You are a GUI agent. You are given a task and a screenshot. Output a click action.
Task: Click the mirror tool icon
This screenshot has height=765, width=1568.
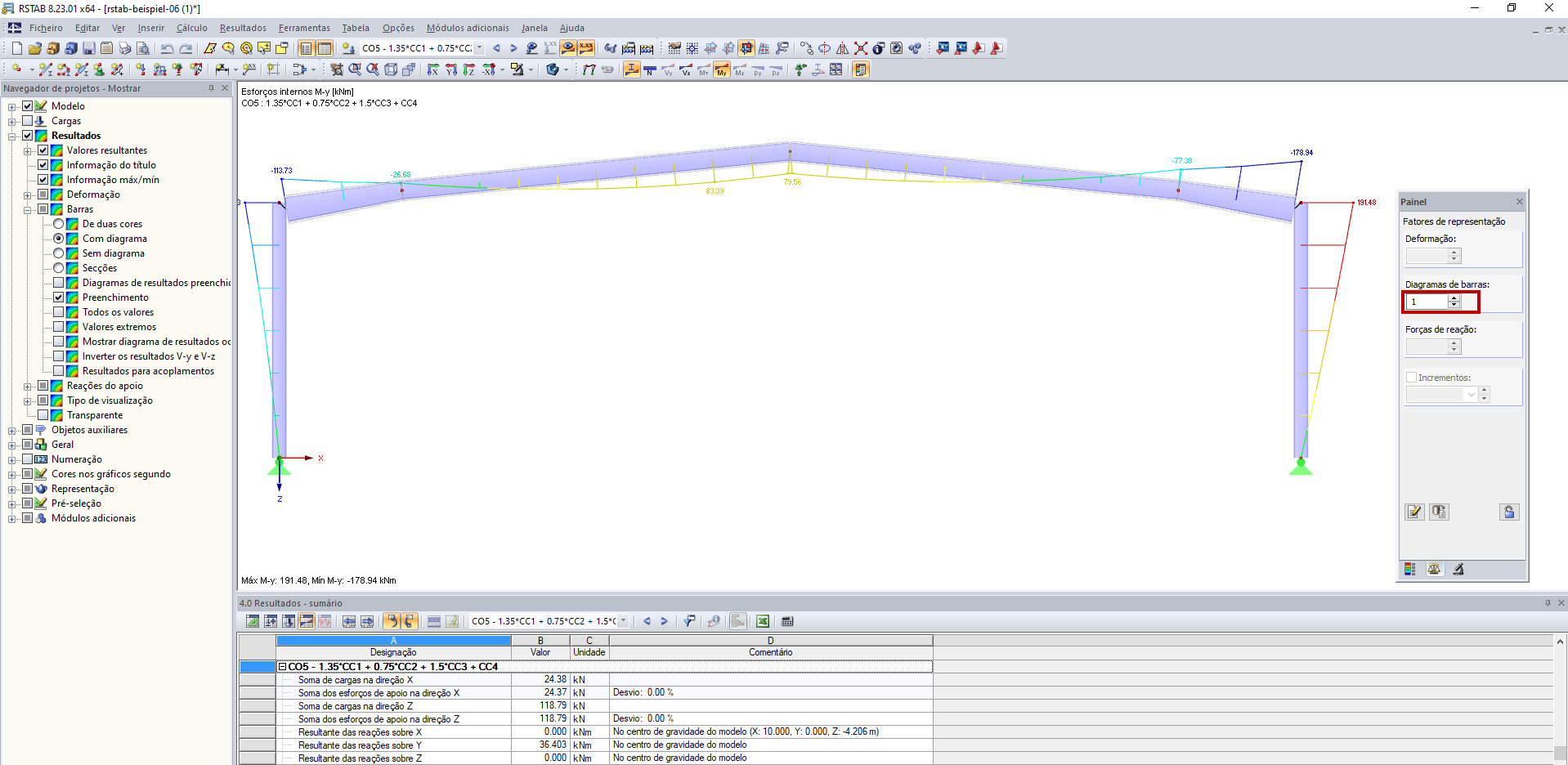click(x=843, y=48)
